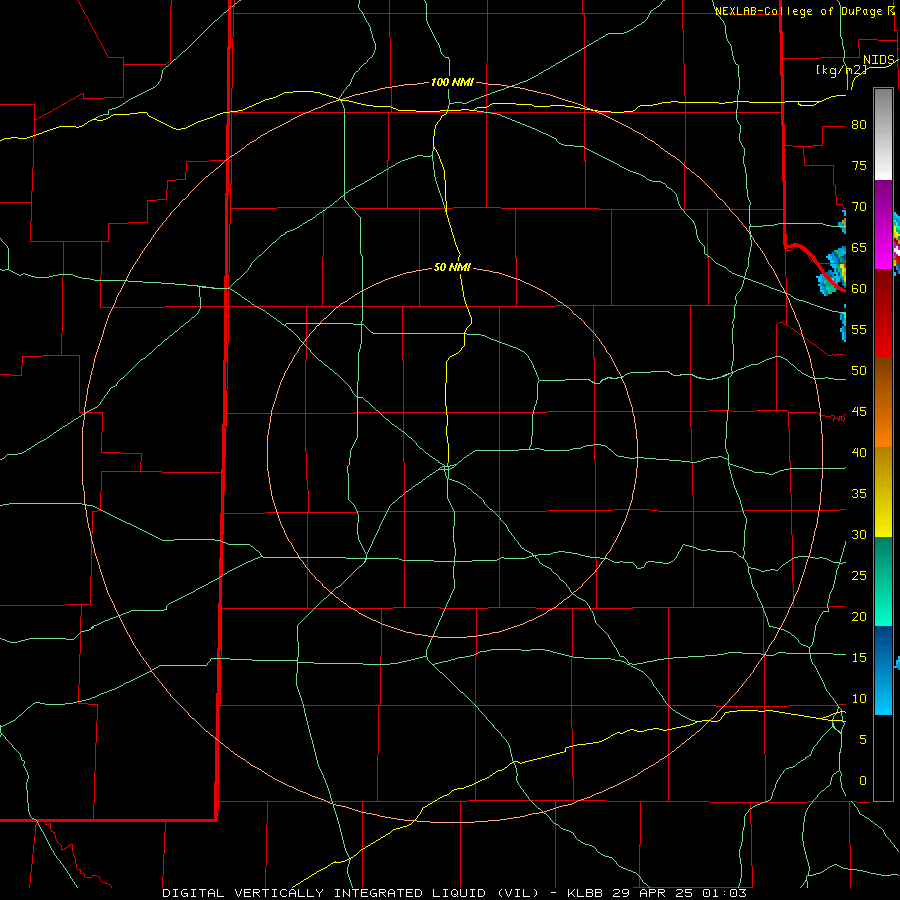Select the 50 NMI range ring label
The width and height of the screenshot is (900, 900).
(x=452, y=267)
